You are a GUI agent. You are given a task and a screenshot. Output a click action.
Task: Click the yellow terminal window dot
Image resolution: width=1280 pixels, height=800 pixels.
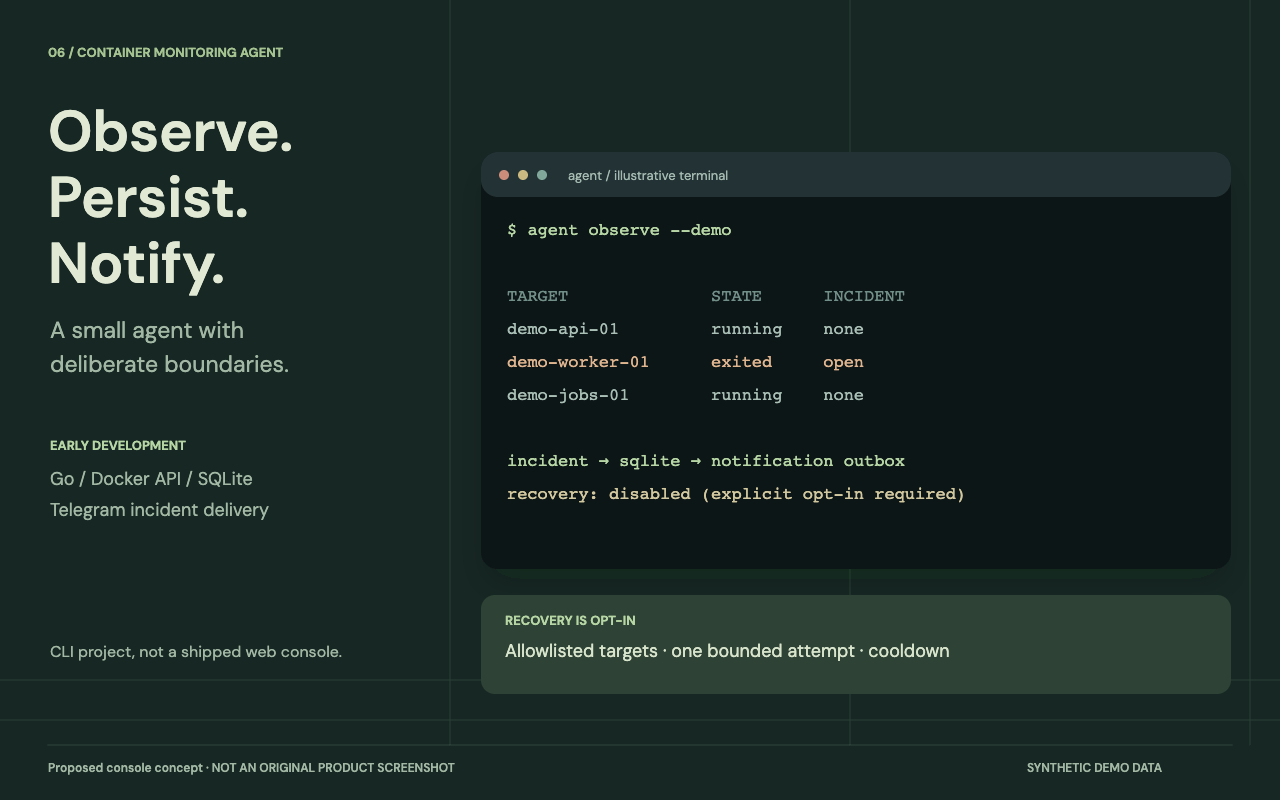pos(523,175)
